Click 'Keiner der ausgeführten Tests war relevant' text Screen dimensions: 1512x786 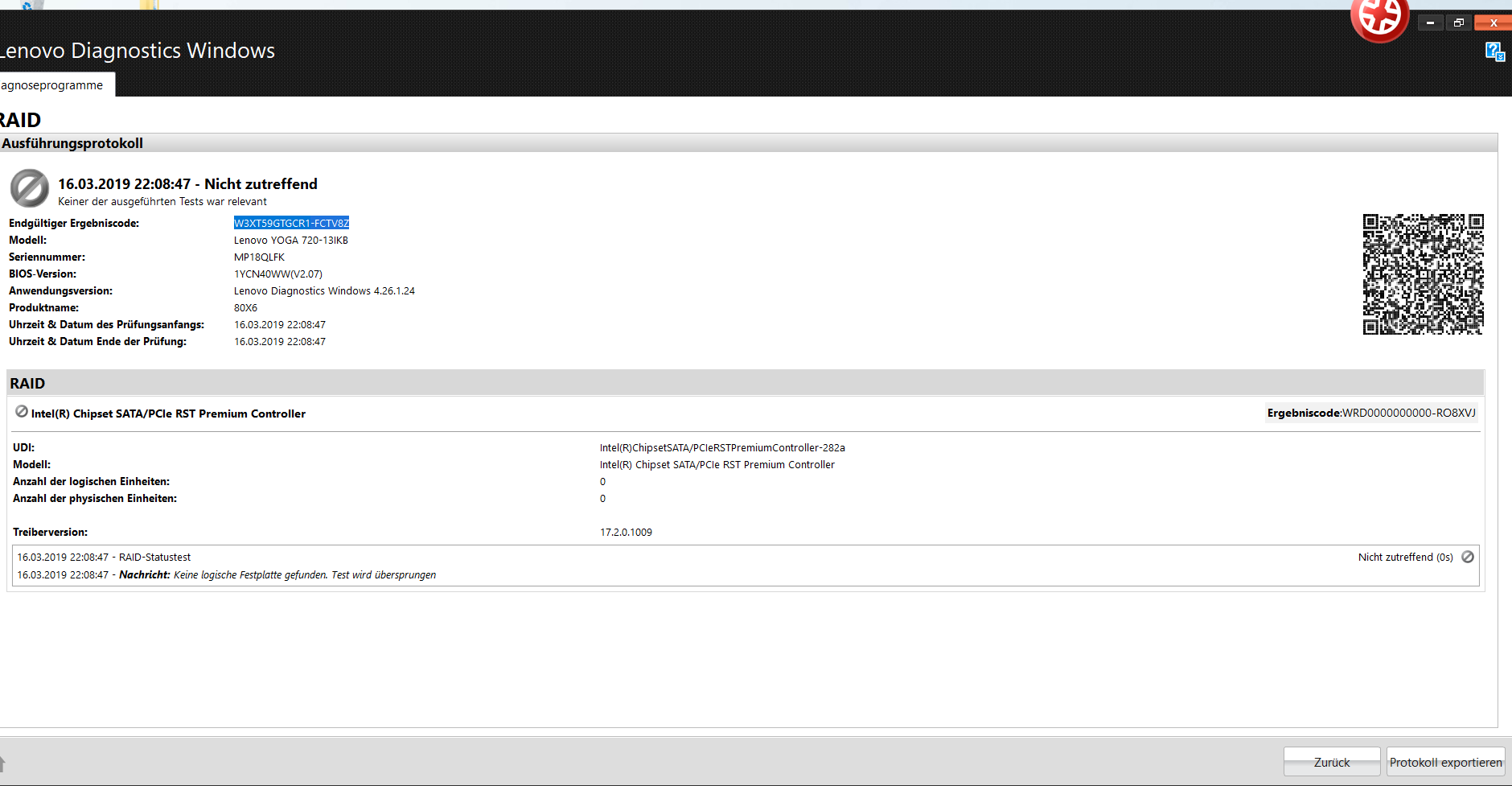(162, 201)
